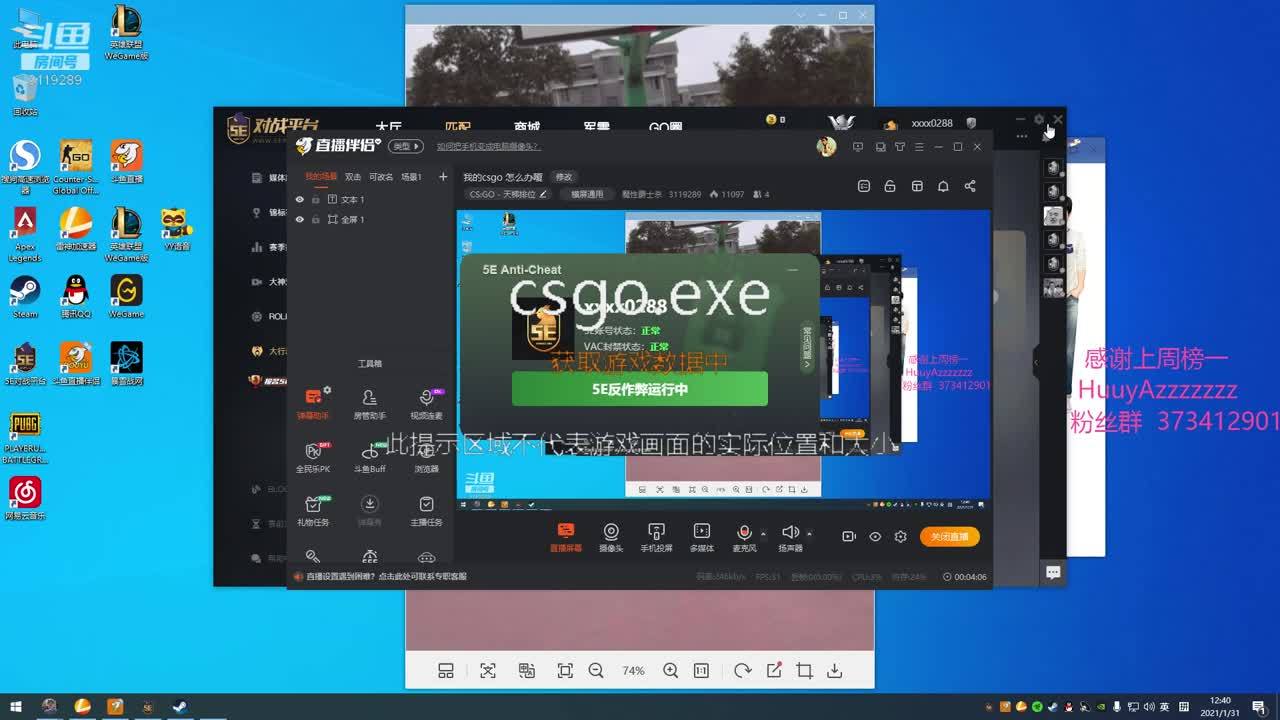Open the notification bell above the preview
1280x720 pixels.
pyautogui.click(x=943, y=186)
